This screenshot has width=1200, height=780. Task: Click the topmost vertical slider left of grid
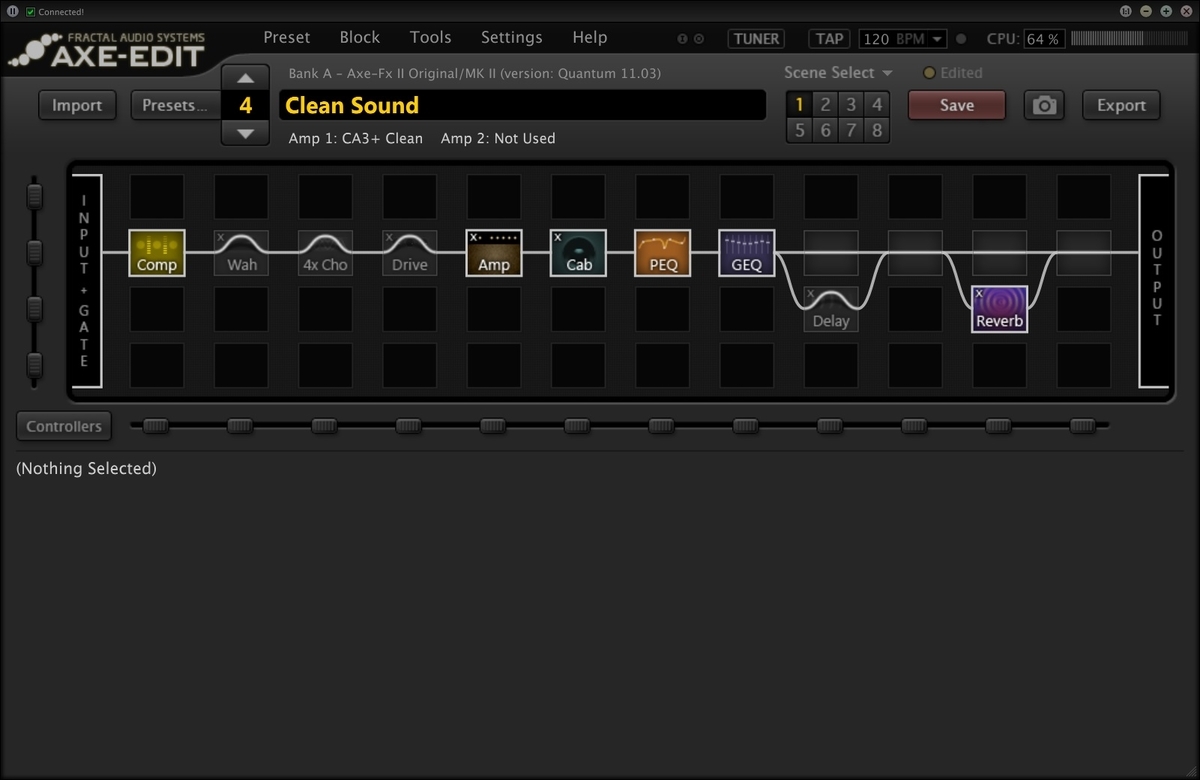point(35,196)
